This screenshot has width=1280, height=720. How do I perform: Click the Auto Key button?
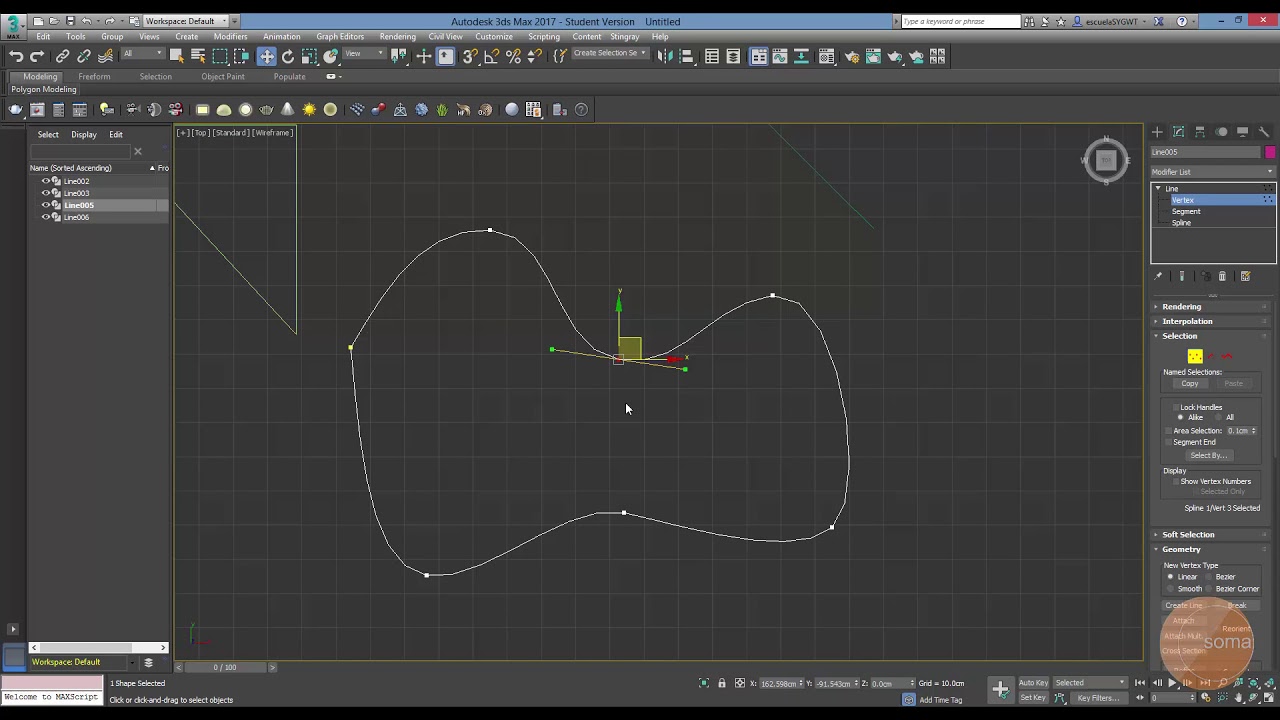click(x=1033, y=683)
